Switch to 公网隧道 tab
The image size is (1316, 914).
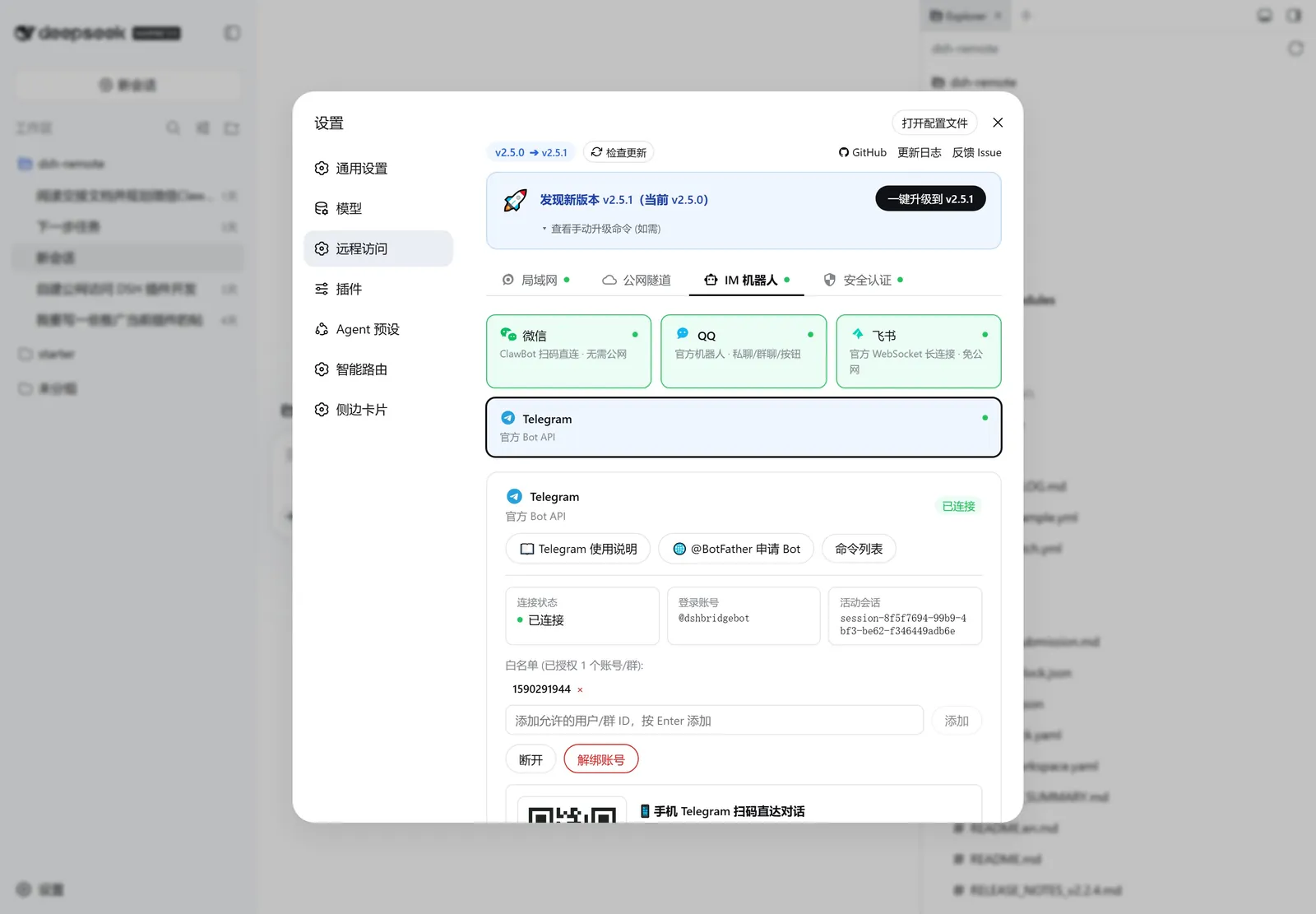coord(637,281)
